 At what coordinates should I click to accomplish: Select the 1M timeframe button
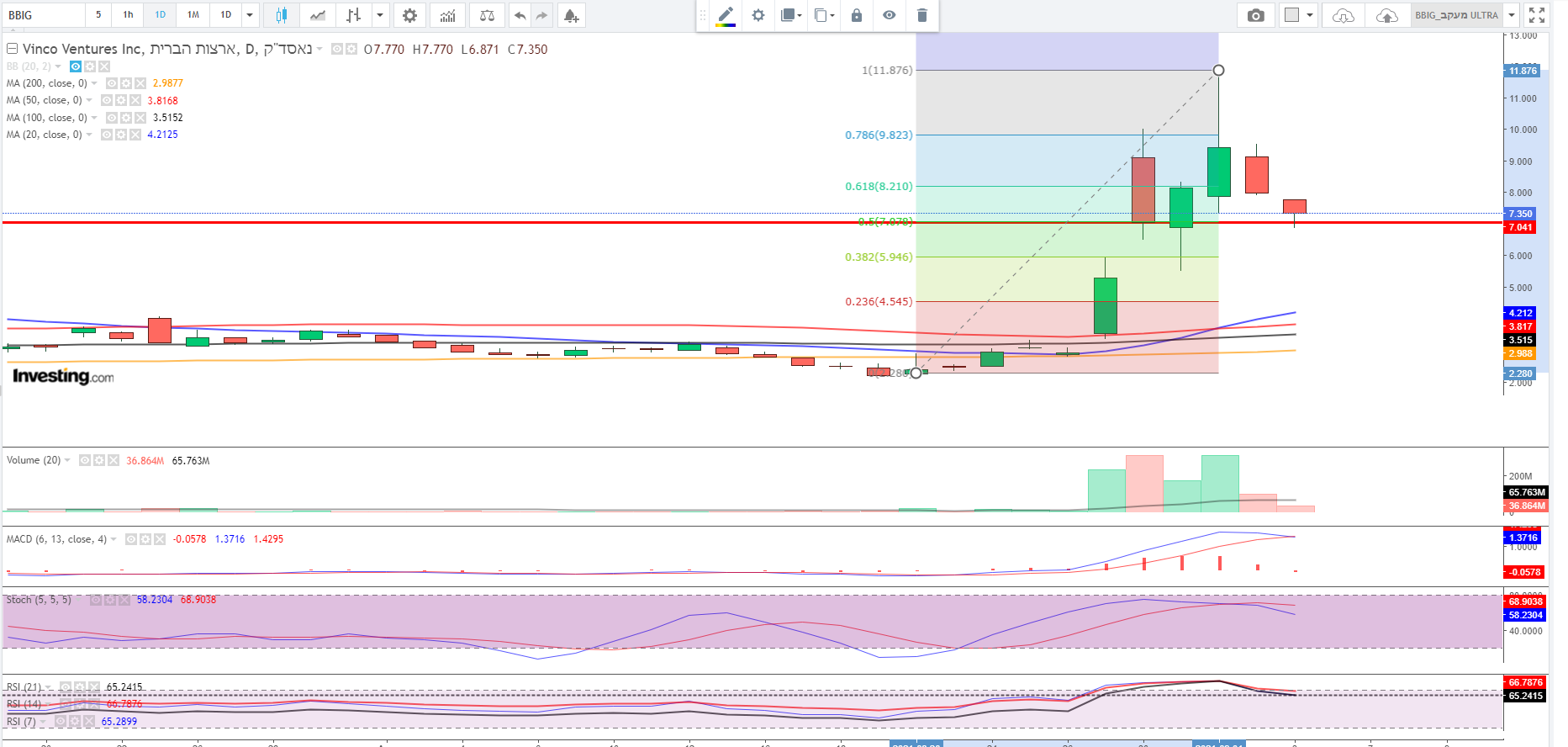pos(193,15)
